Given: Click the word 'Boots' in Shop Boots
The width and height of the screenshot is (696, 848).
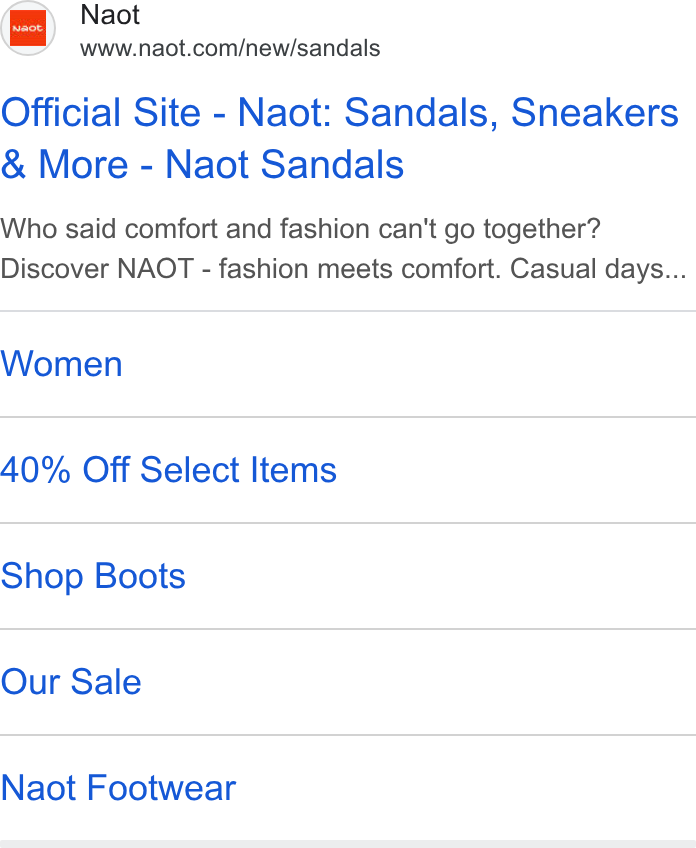Looking at the screenshot, I should [x=140, y=575].
